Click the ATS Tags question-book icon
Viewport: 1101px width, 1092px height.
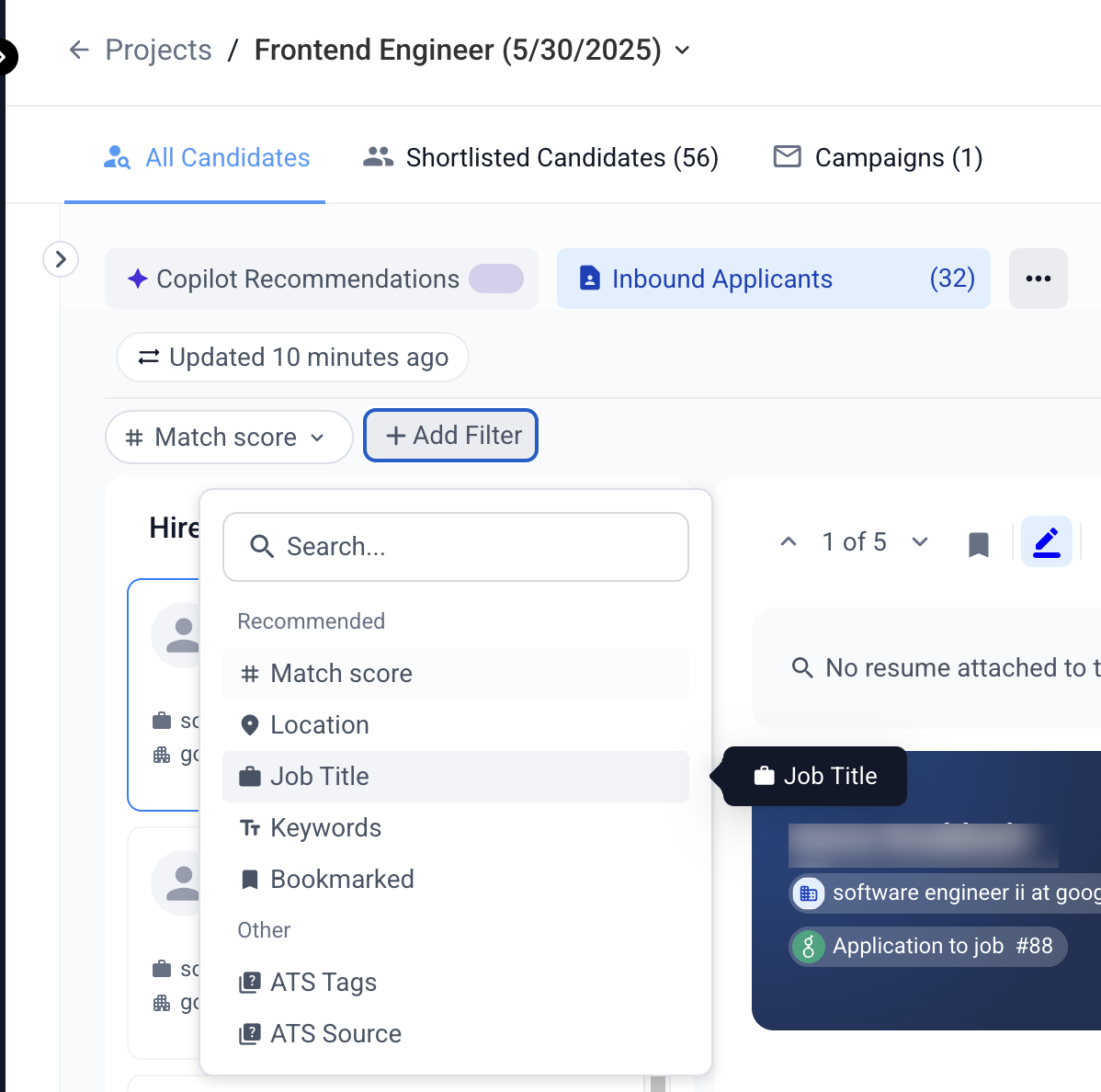(x=249, y=983)
